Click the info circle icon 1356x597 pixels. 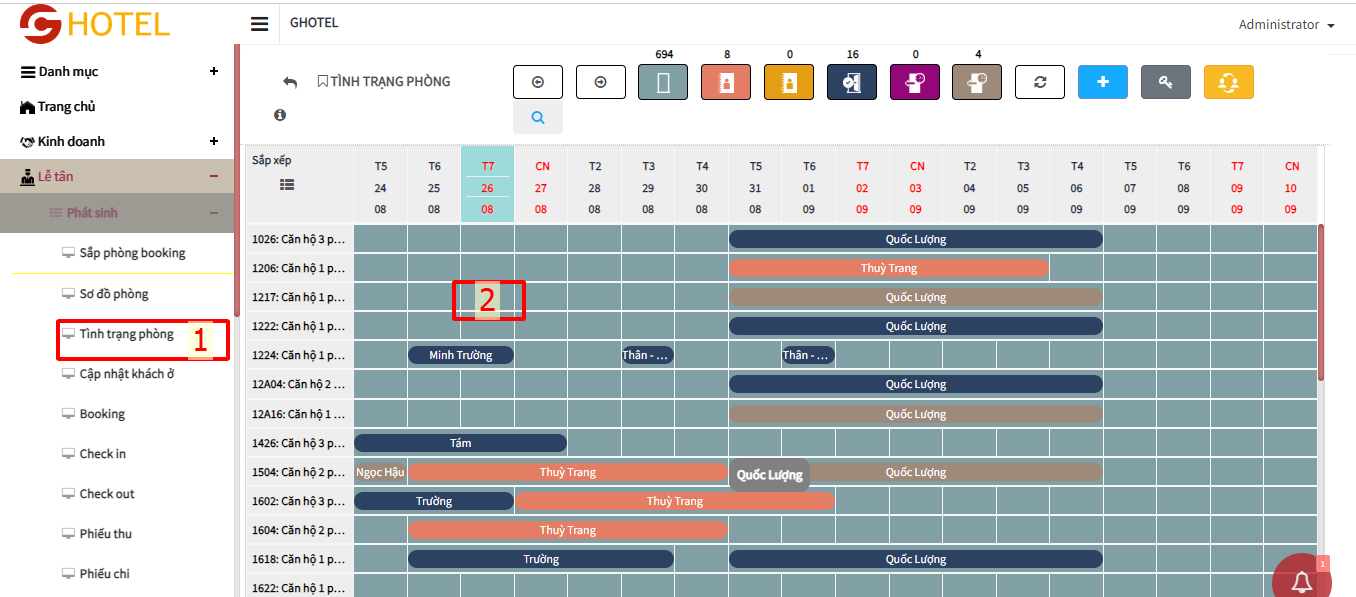pos(280,116)
